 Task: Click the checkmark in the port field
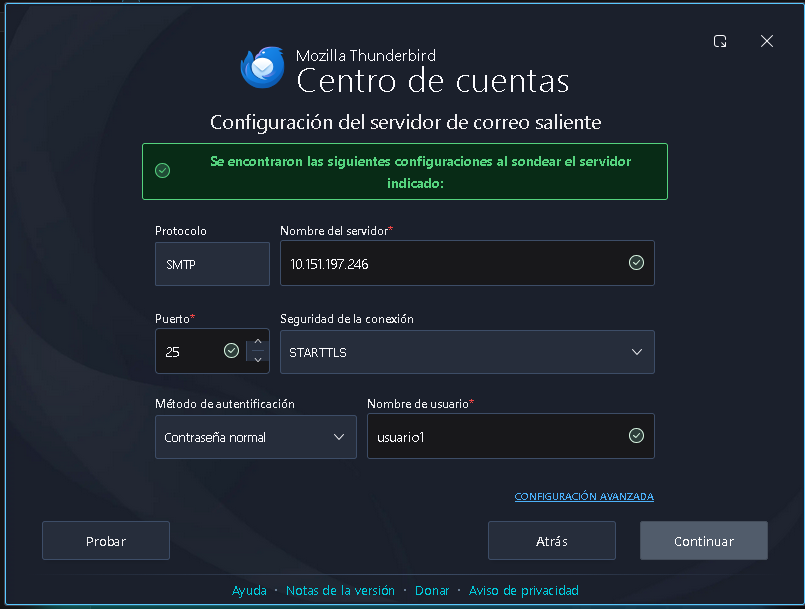tap(231, 351)
